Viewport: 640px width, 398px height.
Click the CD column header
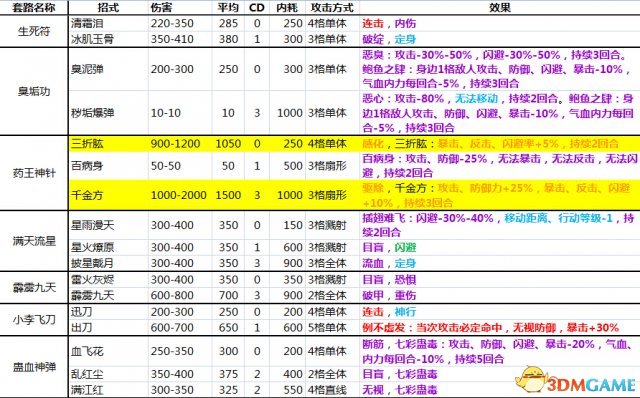[x=257, y=7]
